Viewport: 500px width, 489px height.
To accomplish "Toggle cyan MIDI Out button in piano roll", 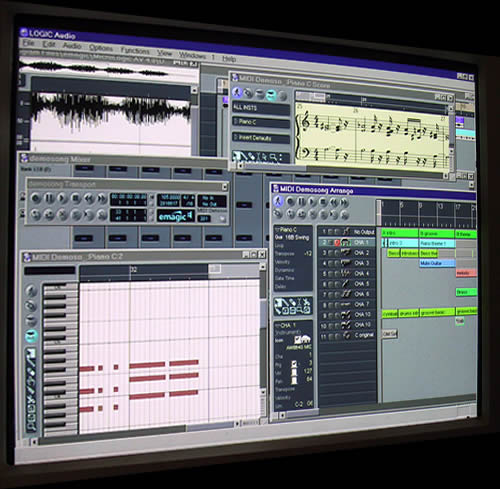I will point(31,336).
